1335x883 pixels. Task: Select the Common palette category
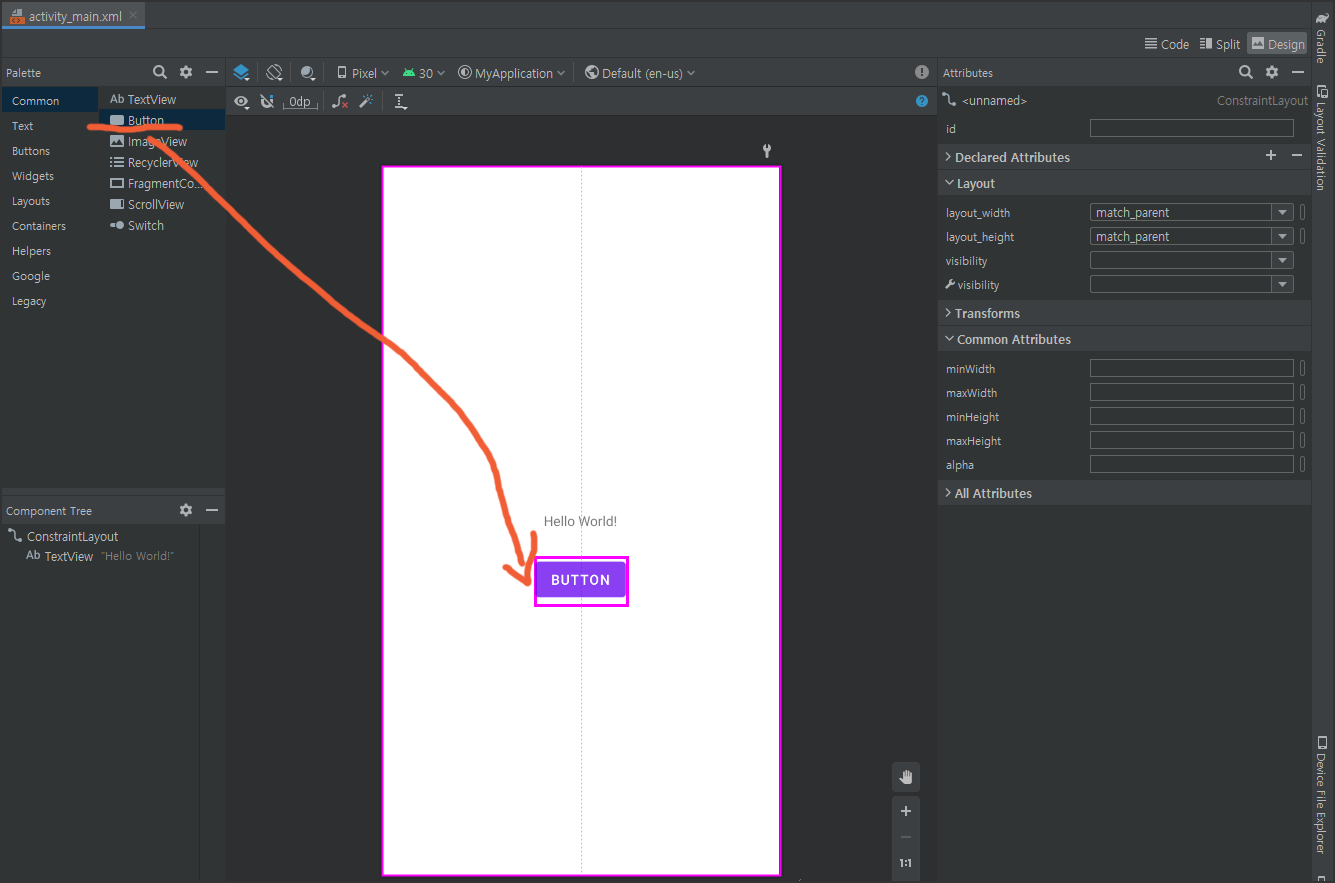point(49,101)
